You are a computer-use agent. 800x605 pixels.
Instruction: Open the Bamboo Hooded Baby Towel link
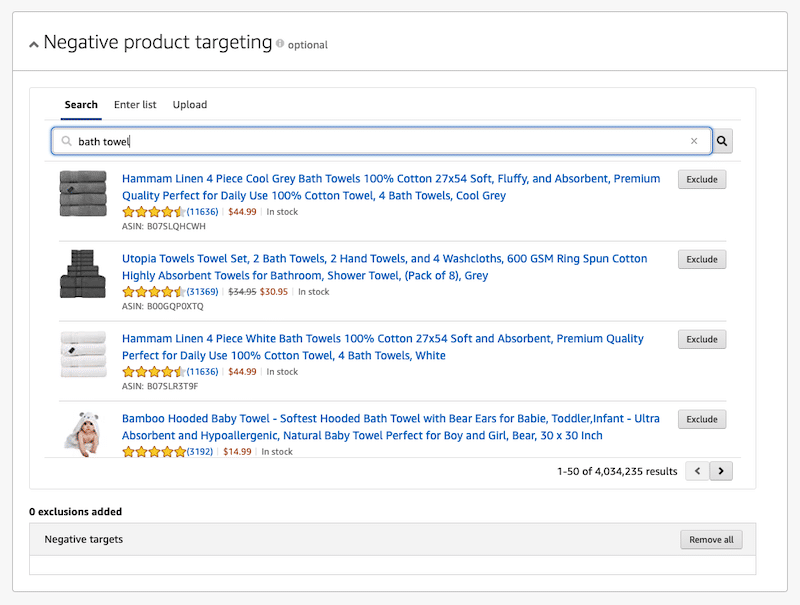[x=390, y=427]
